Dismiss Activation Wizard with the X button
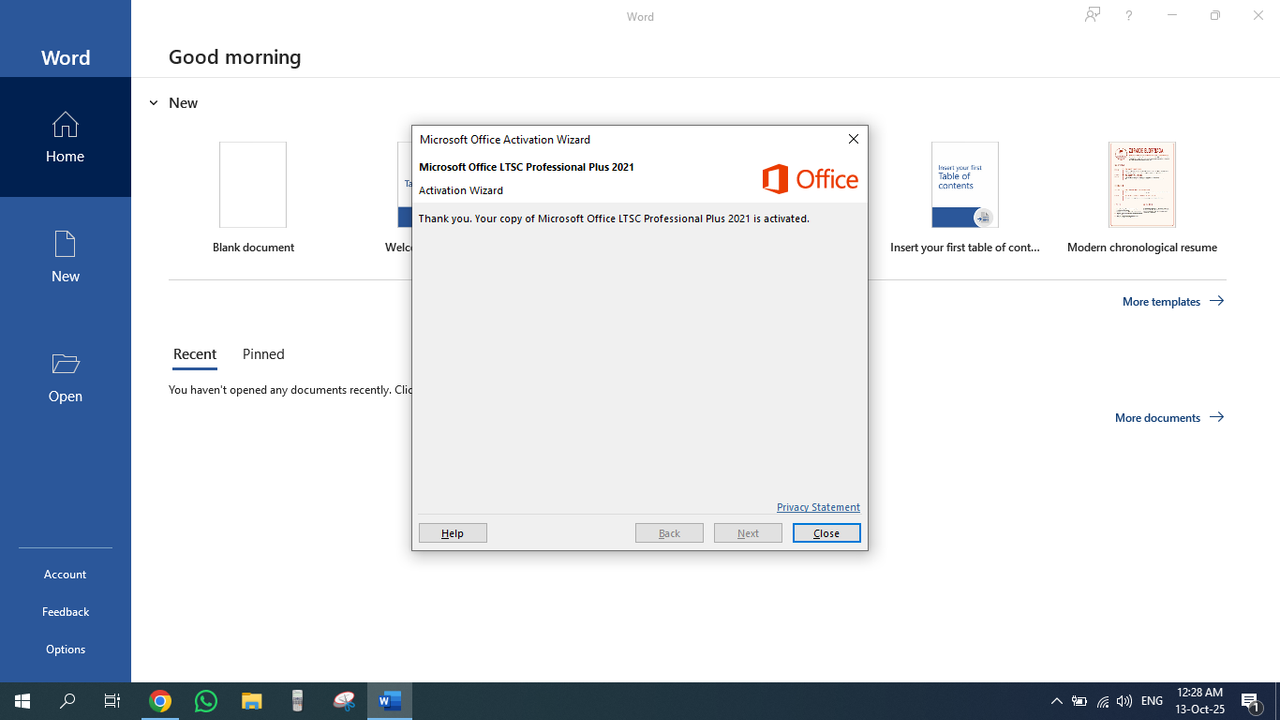 click(x=853, y=139)
